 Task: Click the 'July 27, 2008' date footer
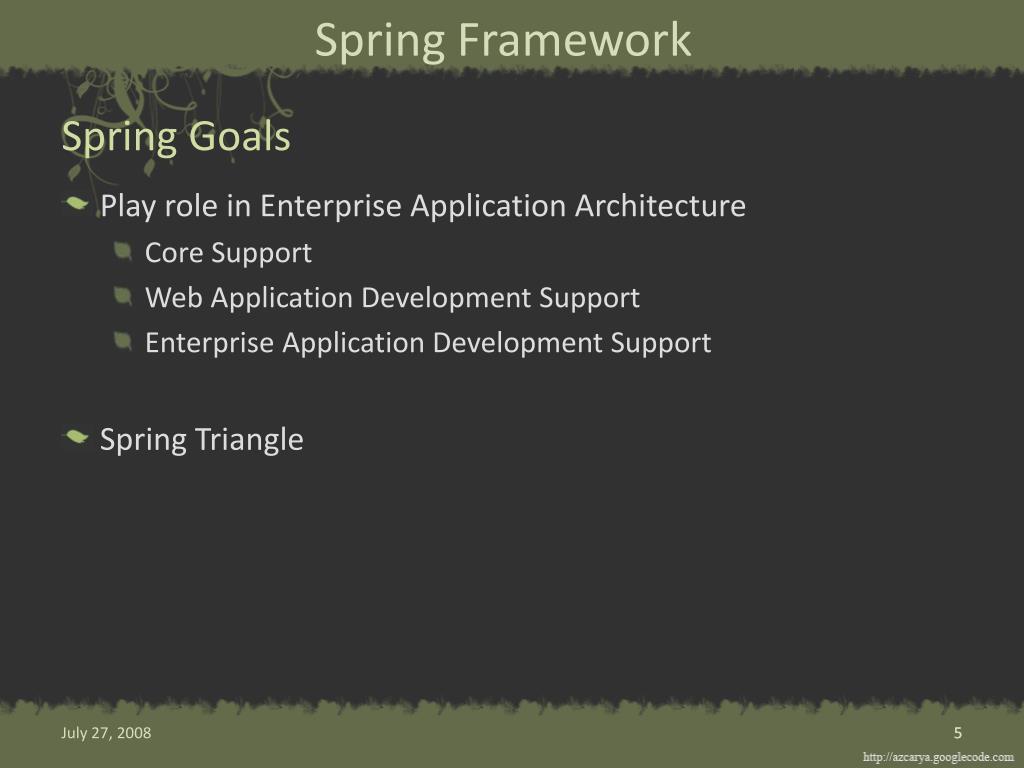pyautogui.click(x=106, y=733)
